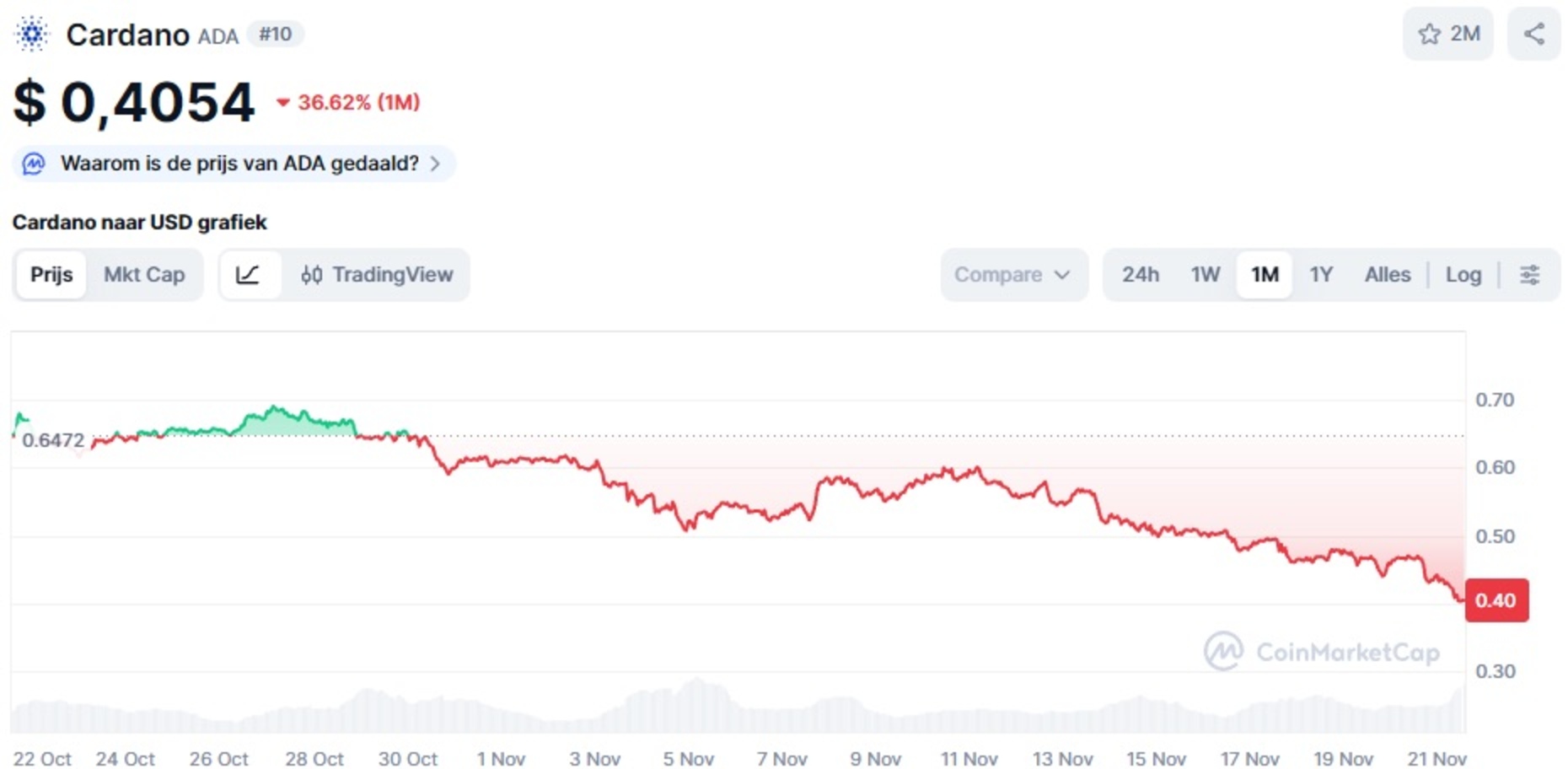Viewport: 1568px width, 769px height.
Task: Click the red 0.40 price label
Action: tap(1497, 600)
